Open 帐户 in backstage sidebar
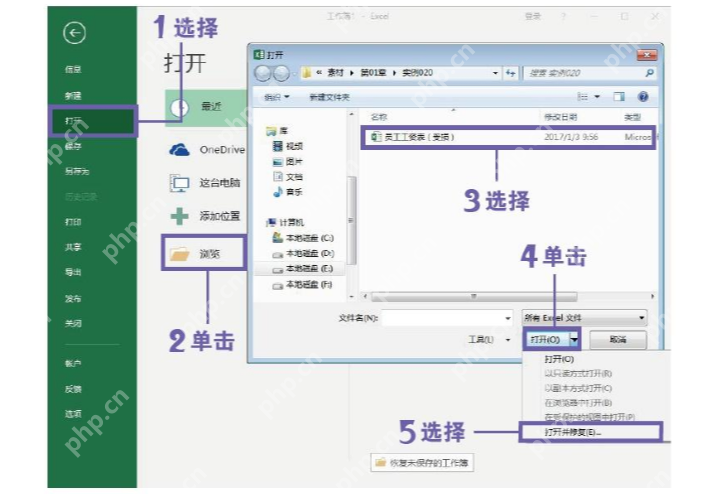The width and height of the screenshot is (720, 494). 73,364
